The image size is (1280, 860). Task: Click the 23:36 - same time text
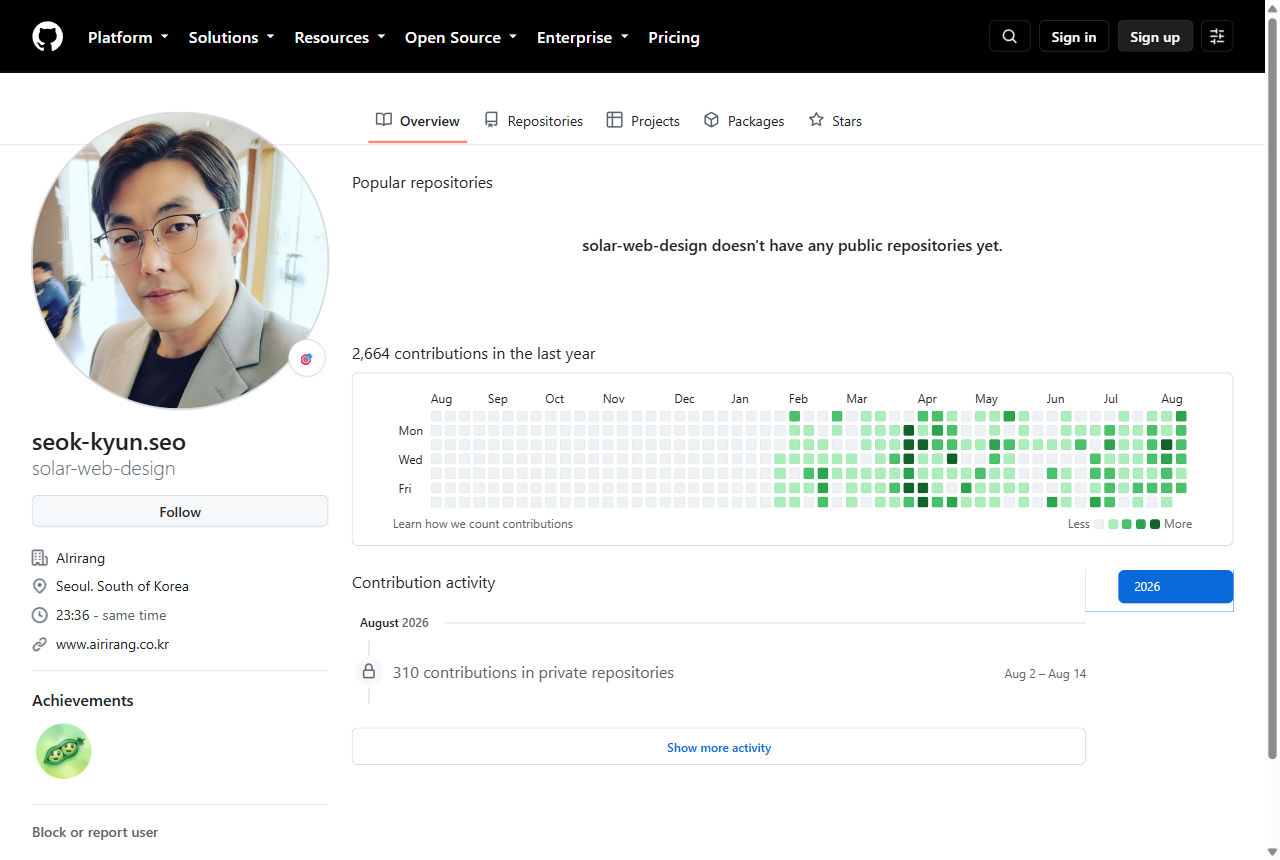tap(111, 615)
